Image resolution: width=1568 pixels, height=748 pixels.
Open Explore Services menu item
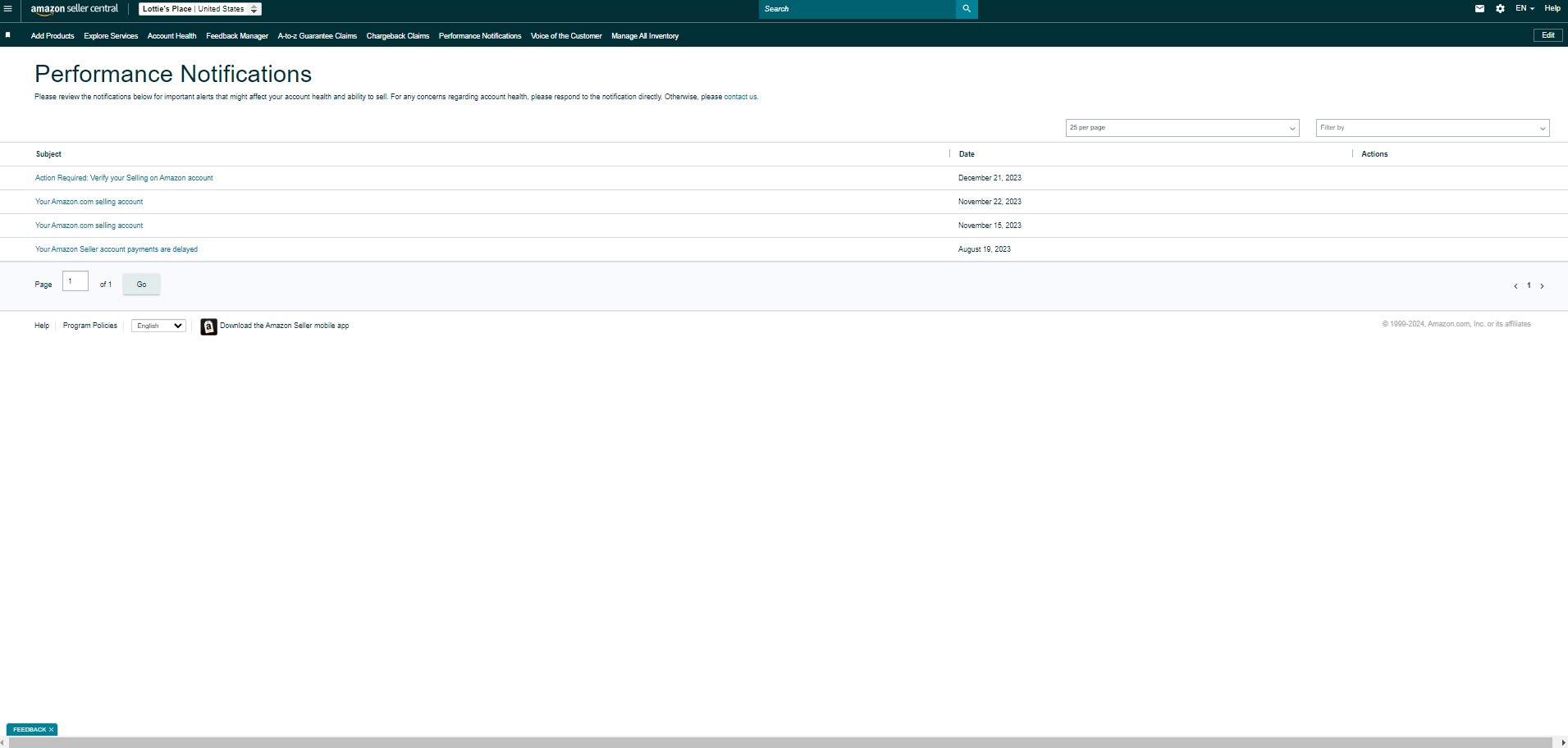(111, 36)
